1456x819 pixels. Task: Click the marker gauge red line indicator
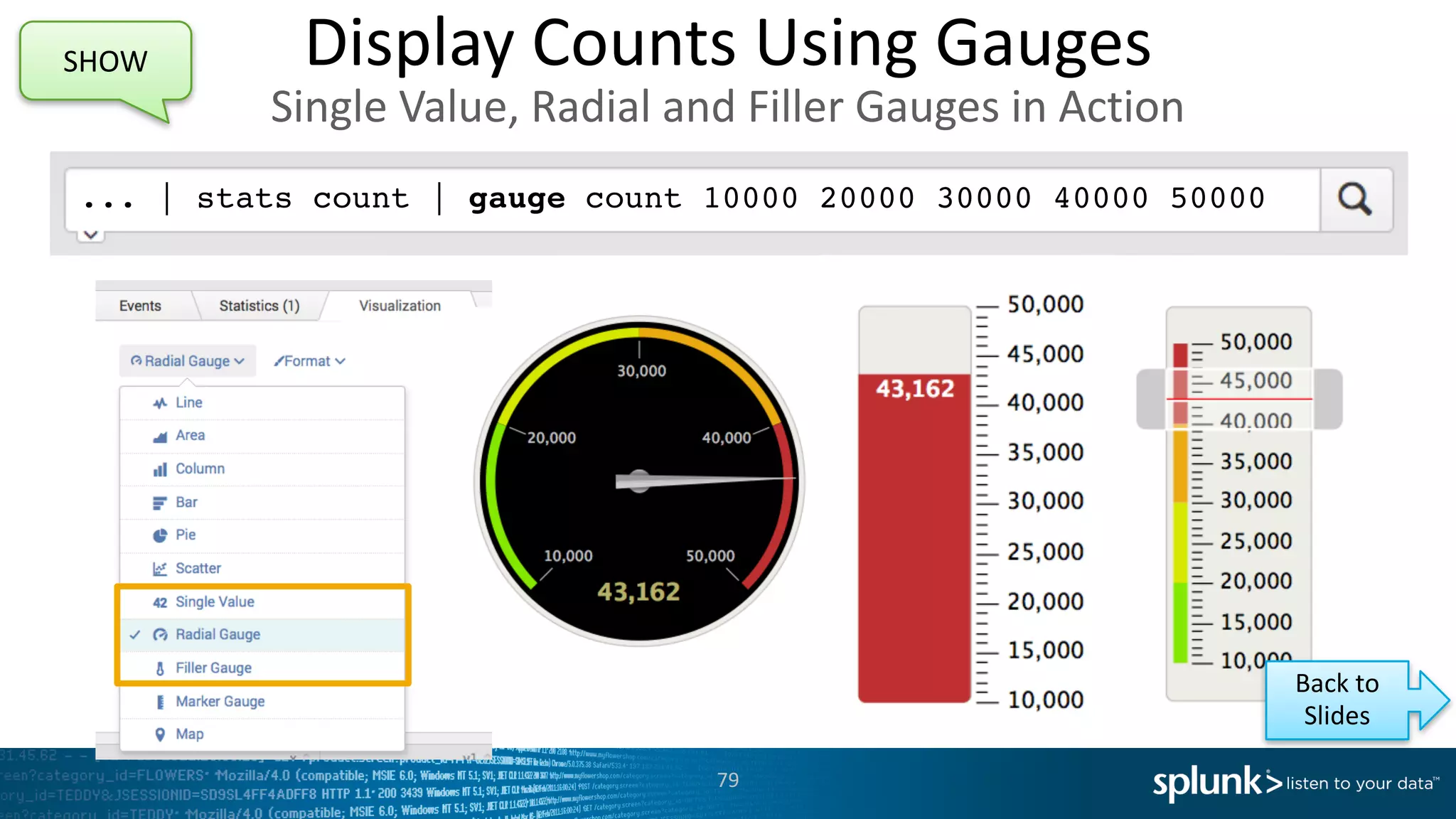pyautogui.click(x=1240, y=399)
